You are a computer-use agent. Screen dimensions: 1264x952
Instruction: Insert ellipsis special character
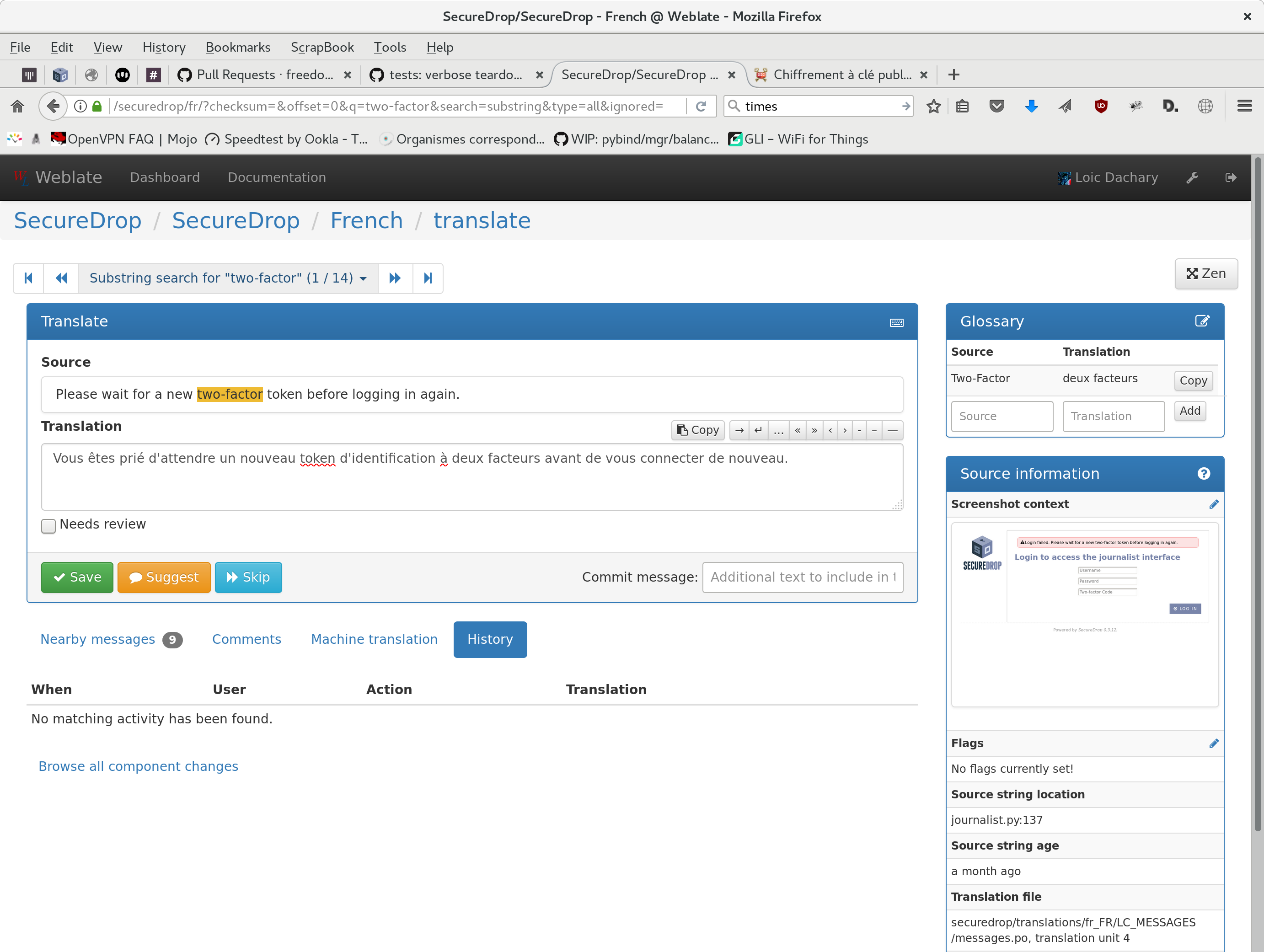point(778,430)
